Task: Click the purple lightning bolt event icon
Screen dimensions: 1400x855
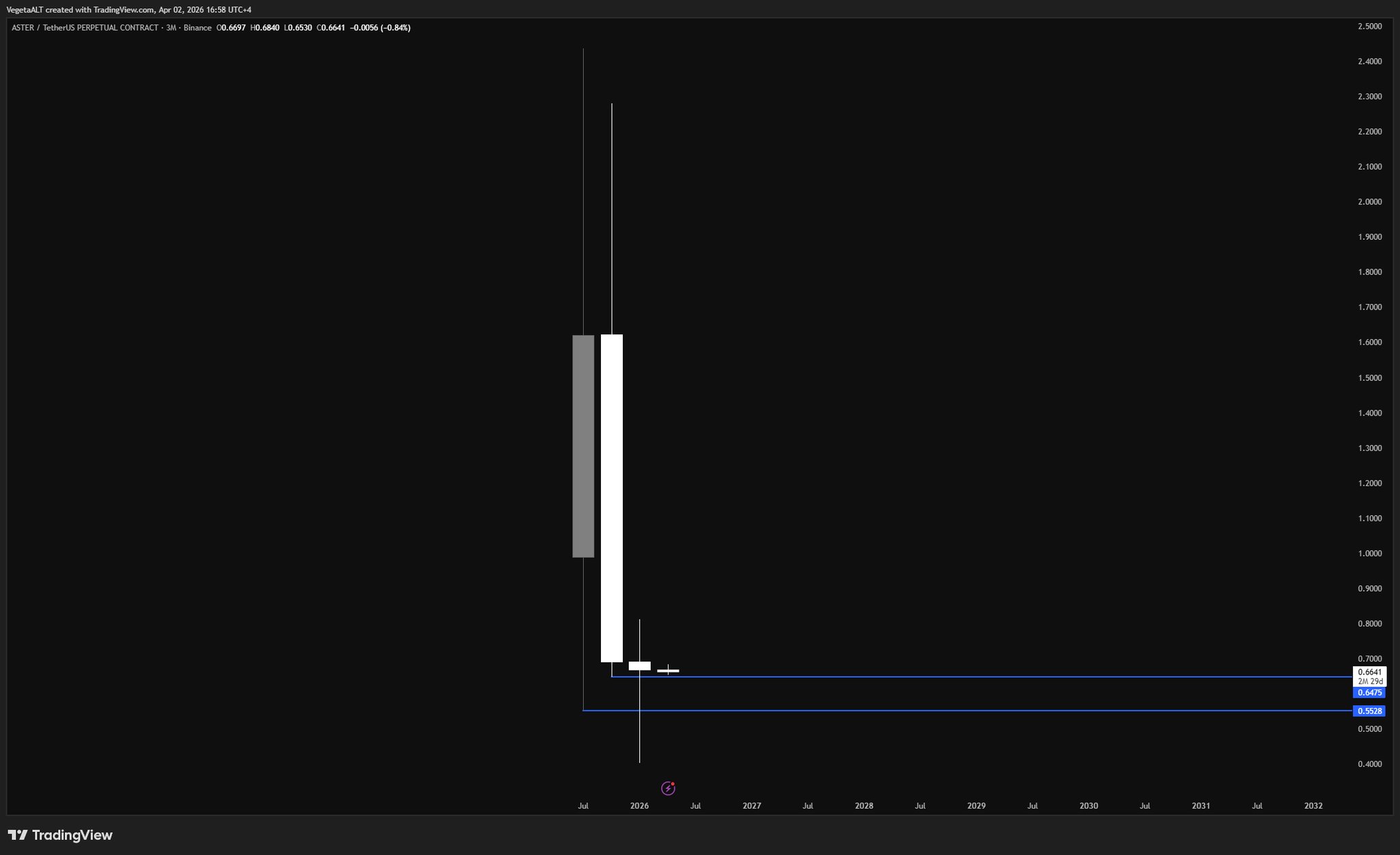Action: click(x=669, y=789)
